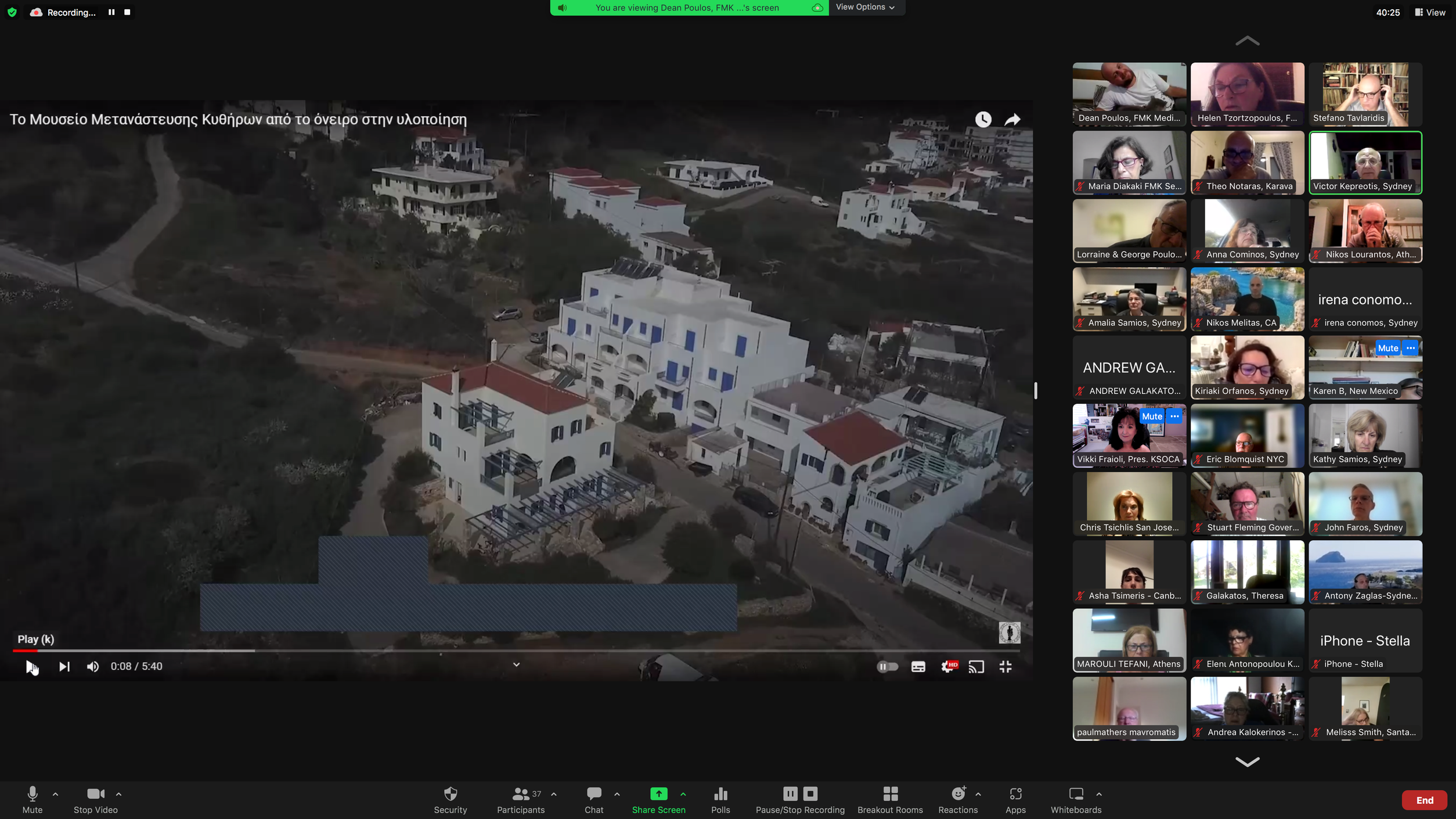Expand the View Options dropdown
This screenshot has width=1456, height=819.
[865, 8]
